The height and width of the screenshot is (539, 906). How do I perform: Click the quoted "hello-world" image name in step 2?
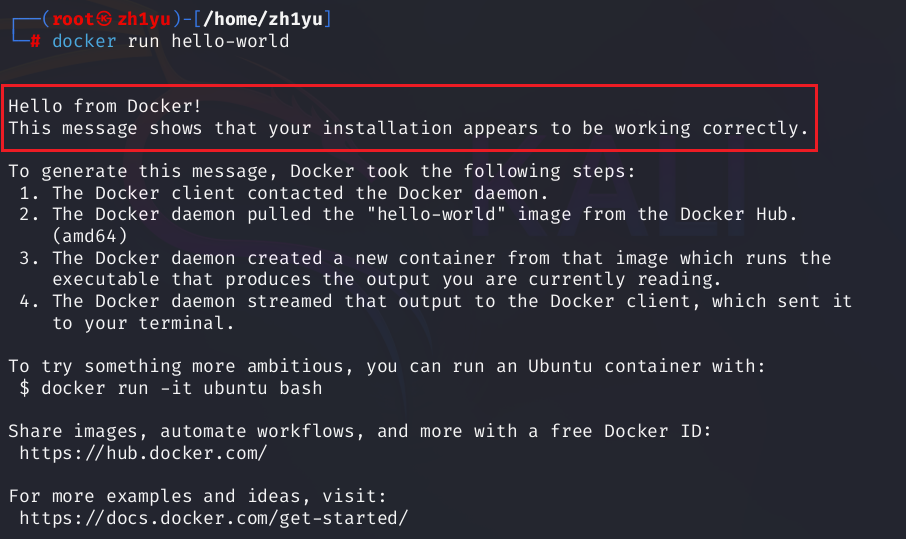click(447, 215)
